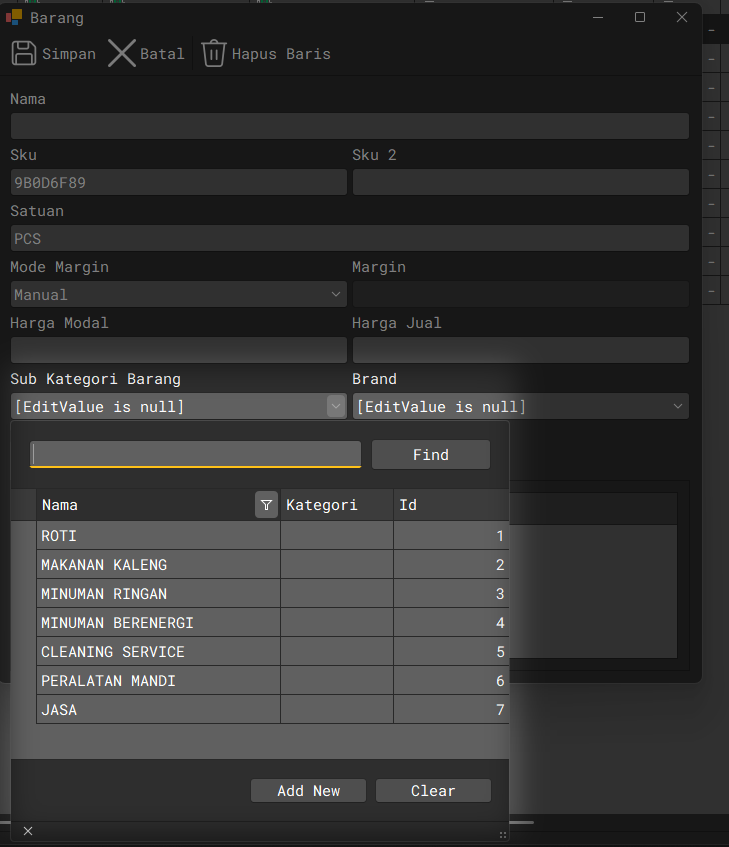The width and height of the screenshot is (729, 847).
Task: Click the Simpan save icon
Action: pos(23,53)
